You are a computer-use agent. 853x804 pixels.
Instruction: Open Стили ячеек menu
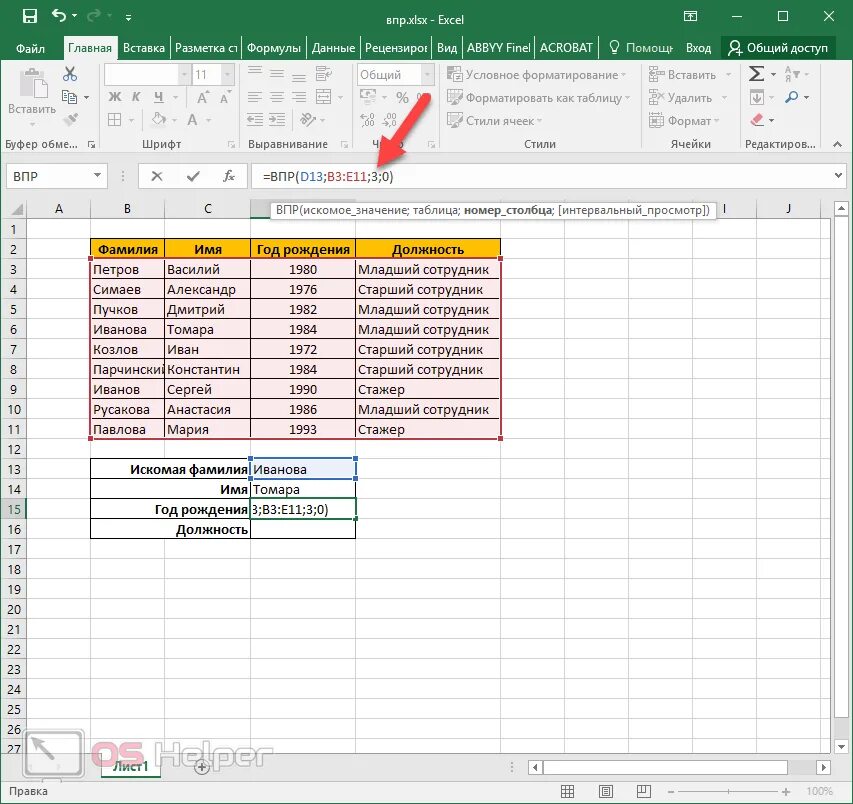(x=495, y=121)
